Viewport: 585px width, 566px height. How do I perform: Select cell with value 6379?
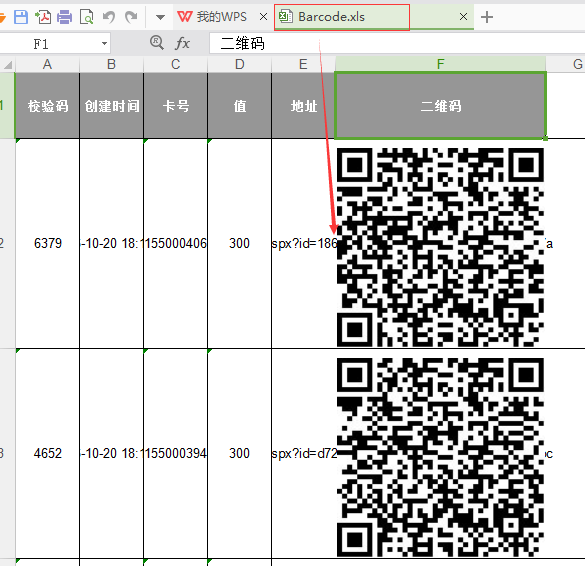click(47, 244)
